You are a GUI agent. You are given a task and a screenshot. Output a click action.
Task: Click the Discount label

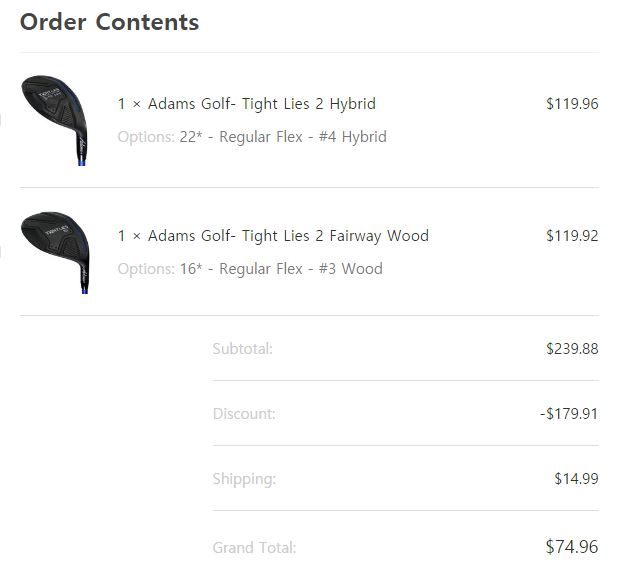point(243,413)
